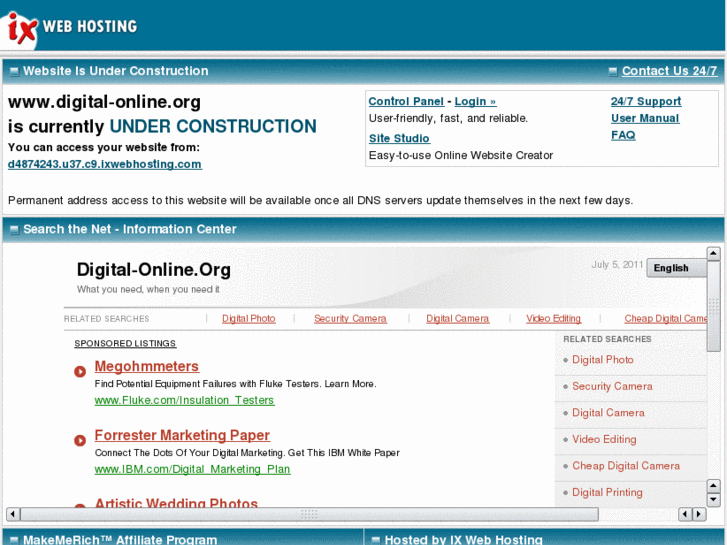Select Digital Camera in top related searches

458,319
